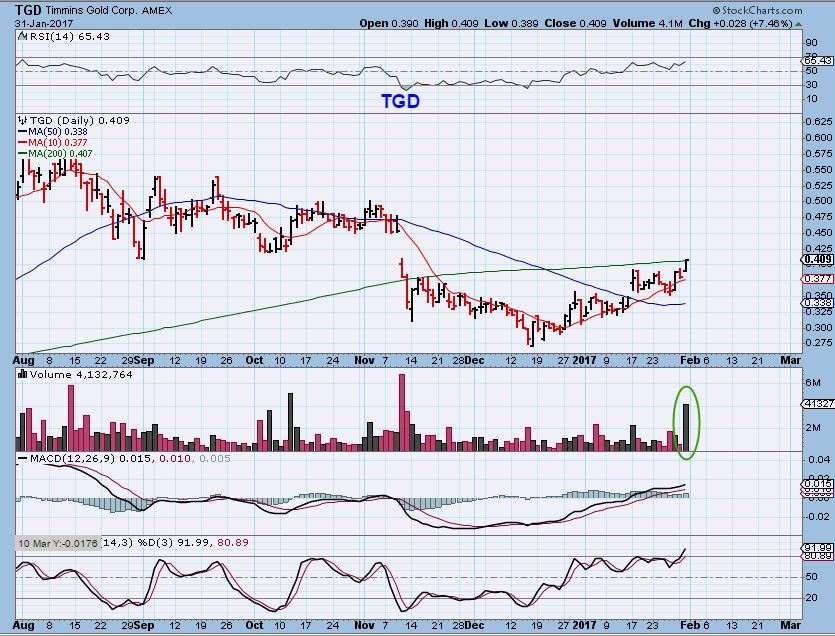Click the volume bars icon beside Volume 4,132,764

pyautogui.click(x=23, y=374)
